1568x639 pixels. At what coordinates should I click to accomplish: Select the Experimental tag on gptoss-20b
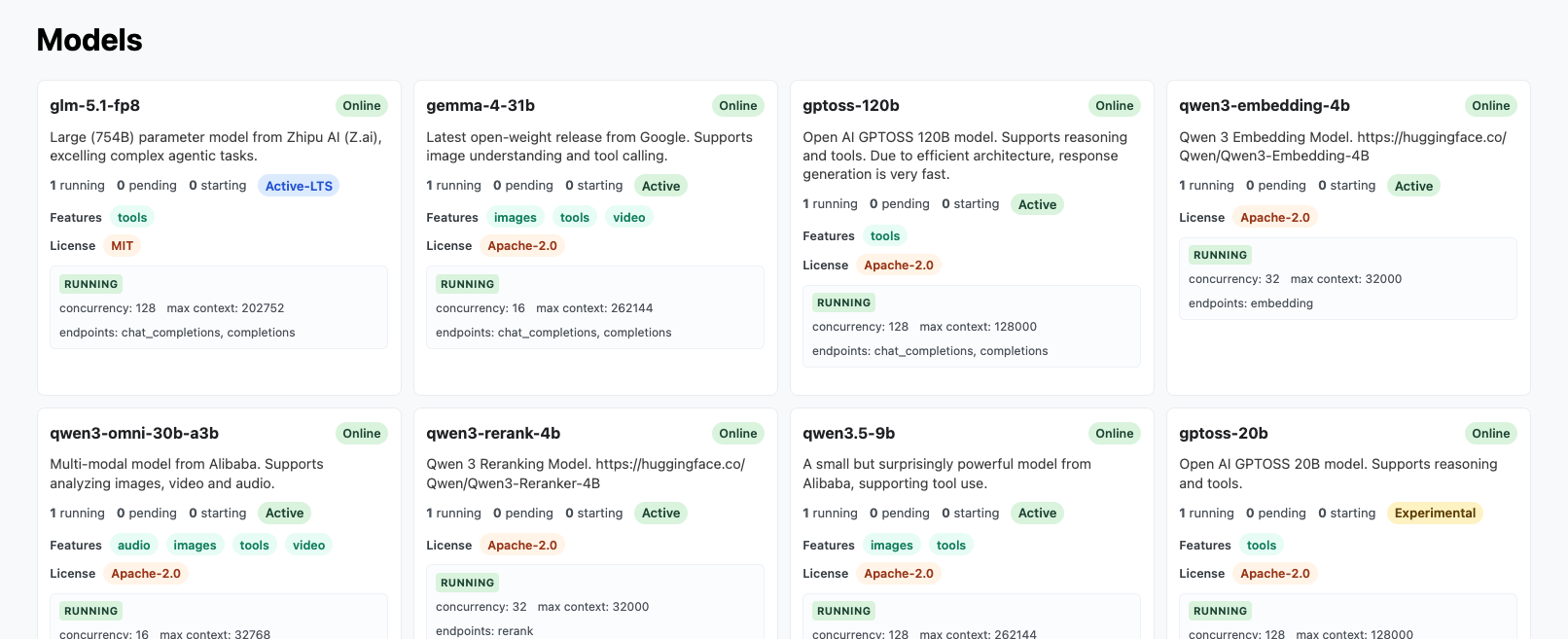click(1435, 513)
